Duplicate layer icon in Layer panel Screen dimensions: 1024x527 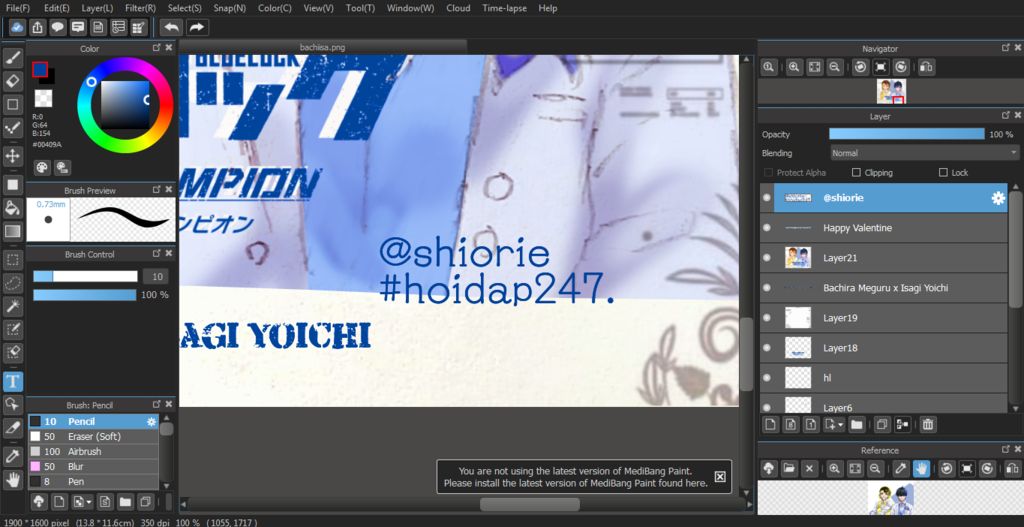click(882, 425)
